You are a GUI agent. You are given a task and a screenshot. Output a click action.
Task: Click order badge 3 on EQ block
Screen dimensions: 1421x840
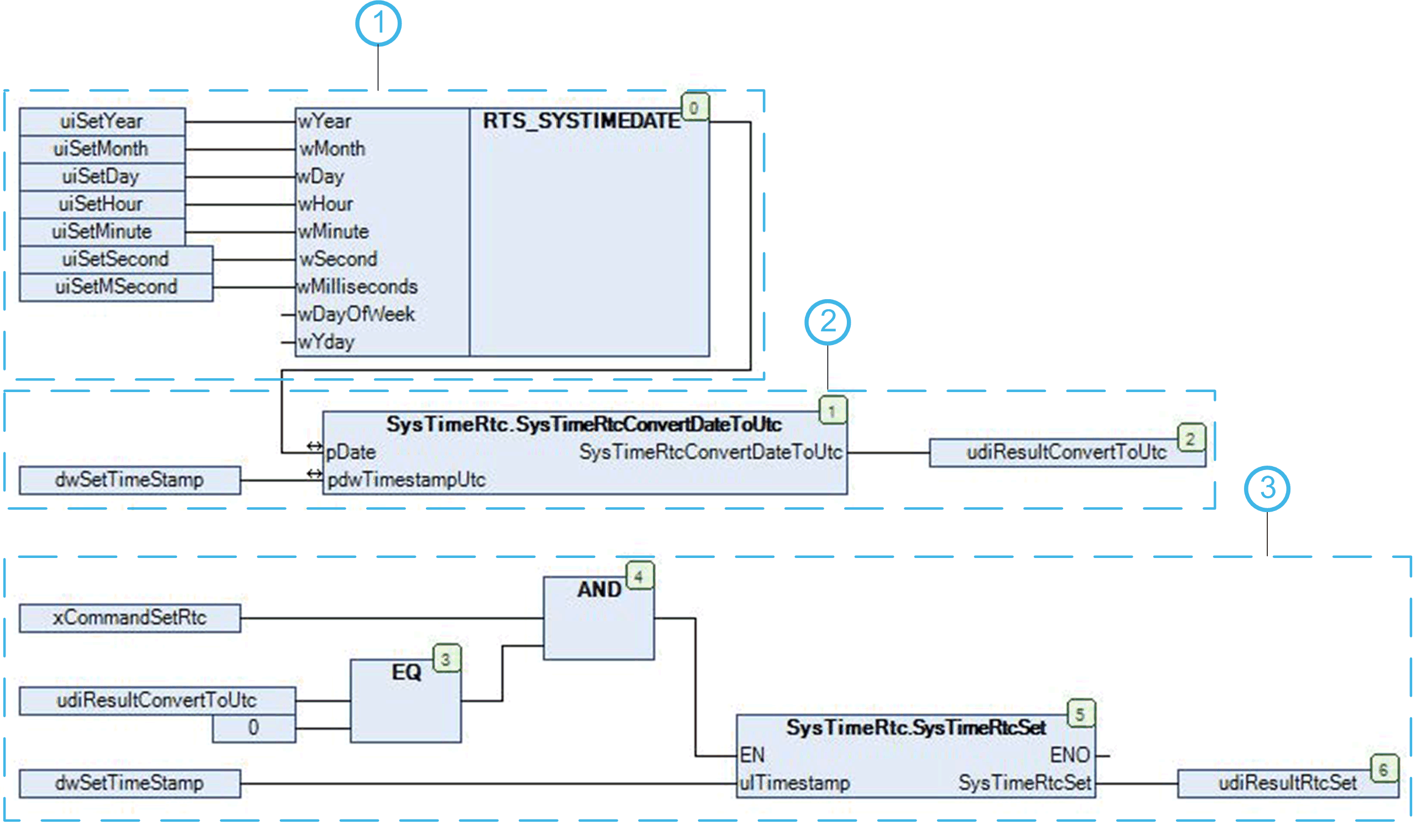click(446, 659)
